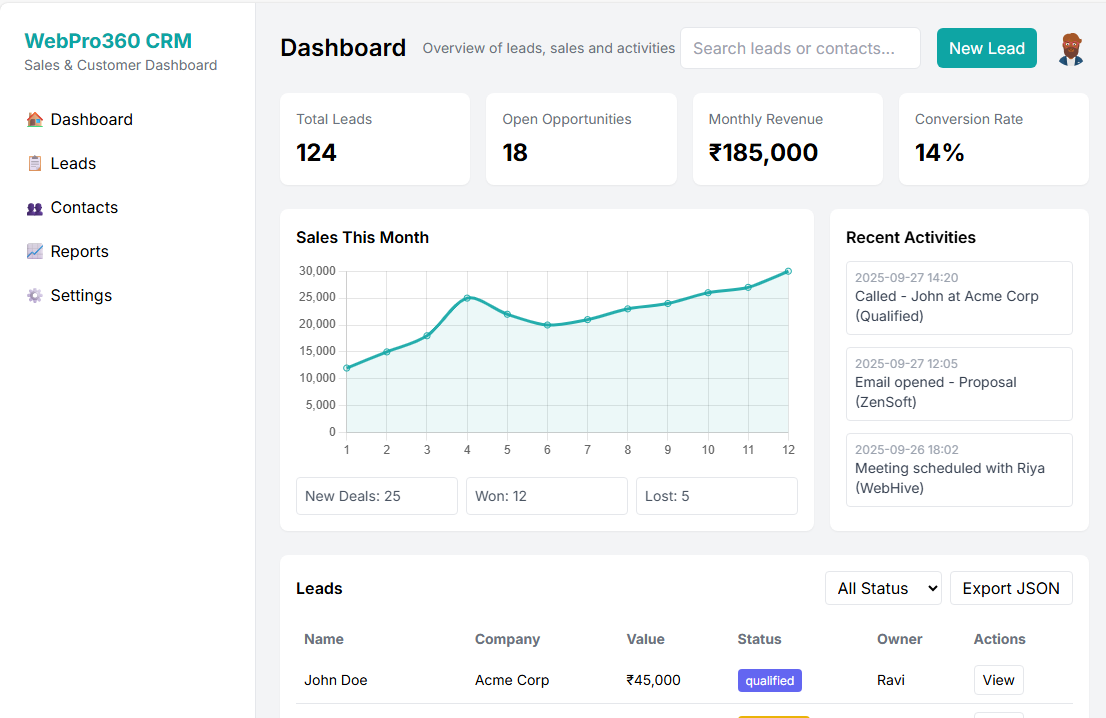Click the gear icon beside Settings

[35, 296]
